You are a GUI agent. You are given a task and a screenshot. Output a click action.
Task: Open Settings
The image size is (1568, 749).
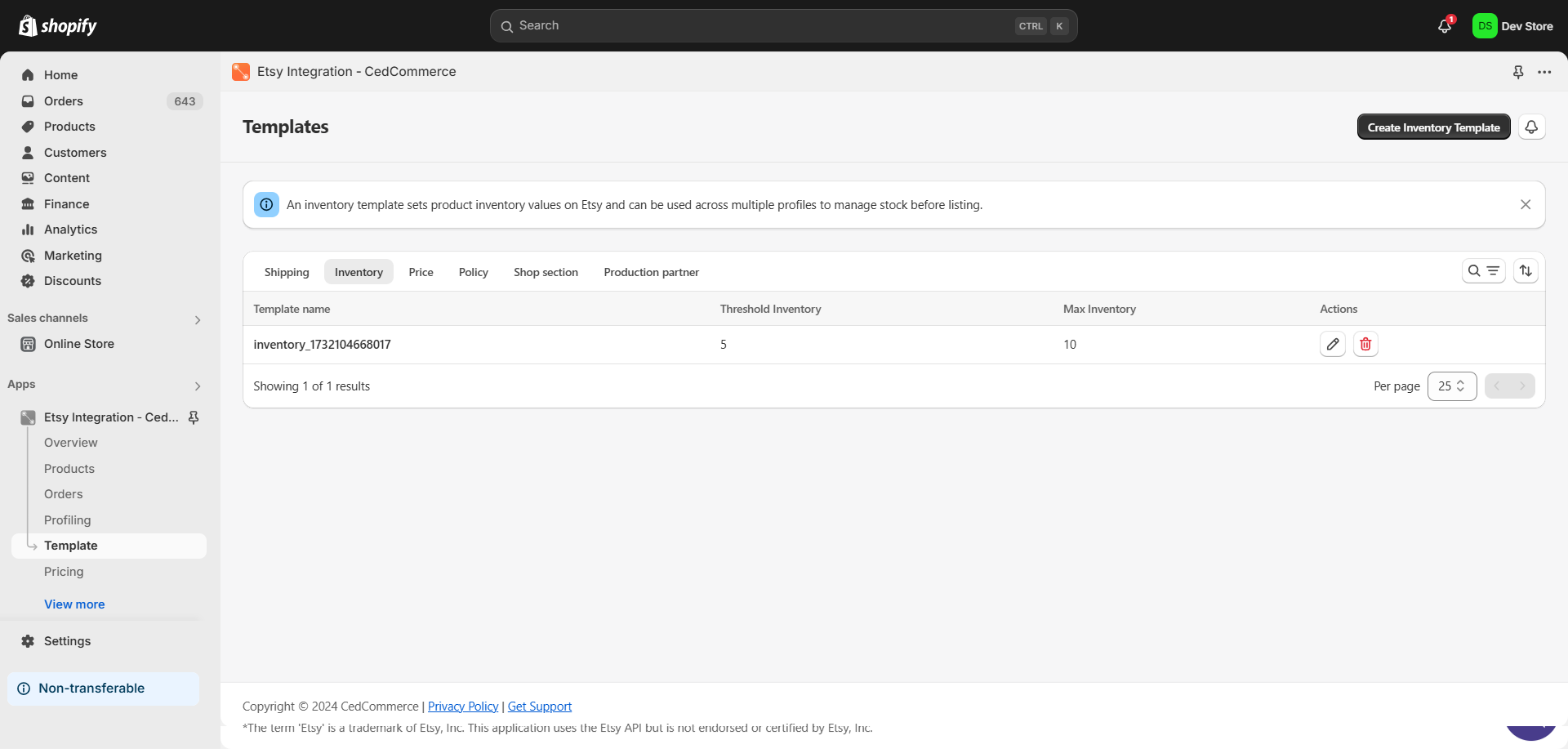point(67,641)
